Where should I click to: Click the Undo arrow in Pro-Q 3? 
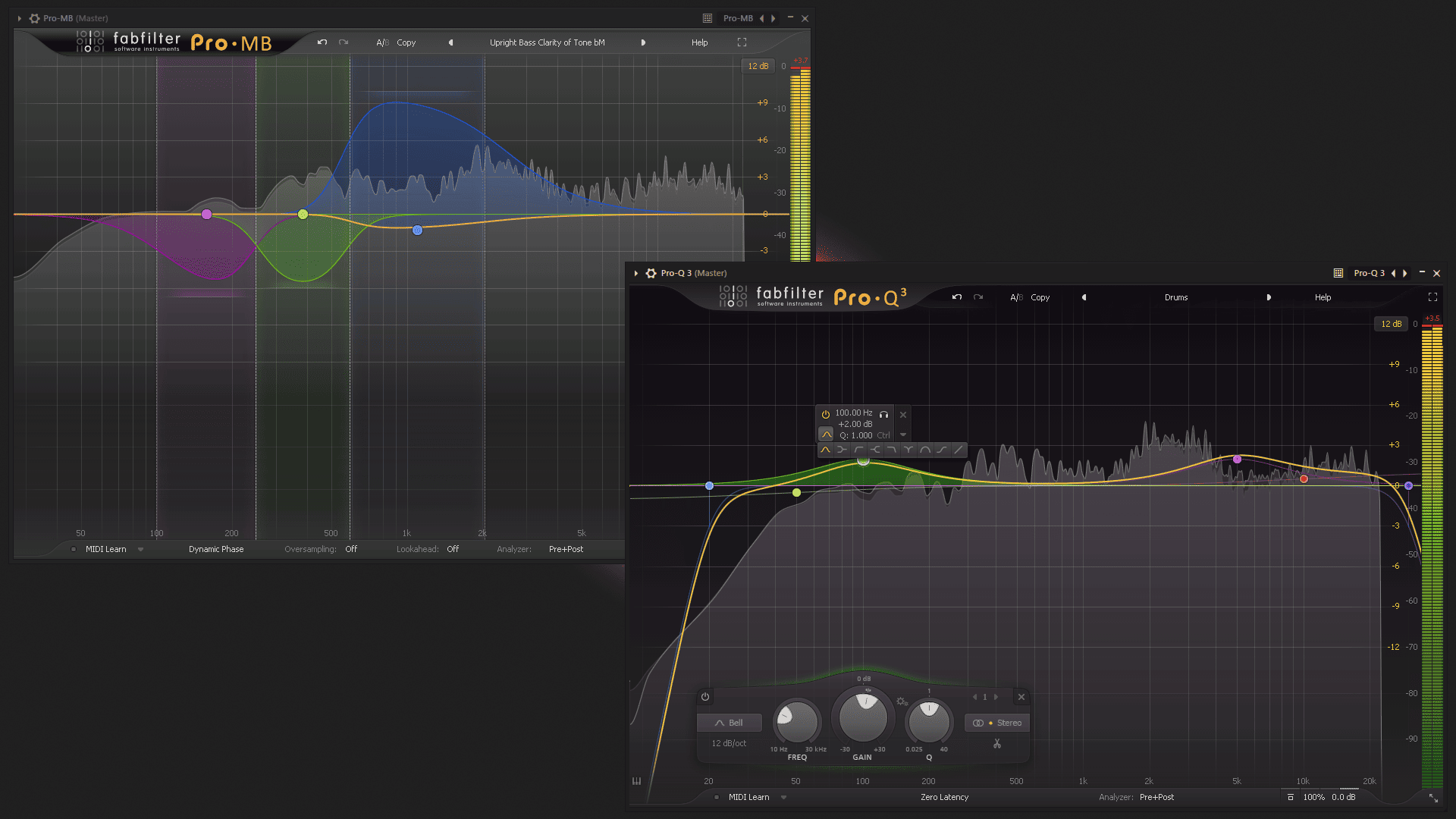pos(957,297)
